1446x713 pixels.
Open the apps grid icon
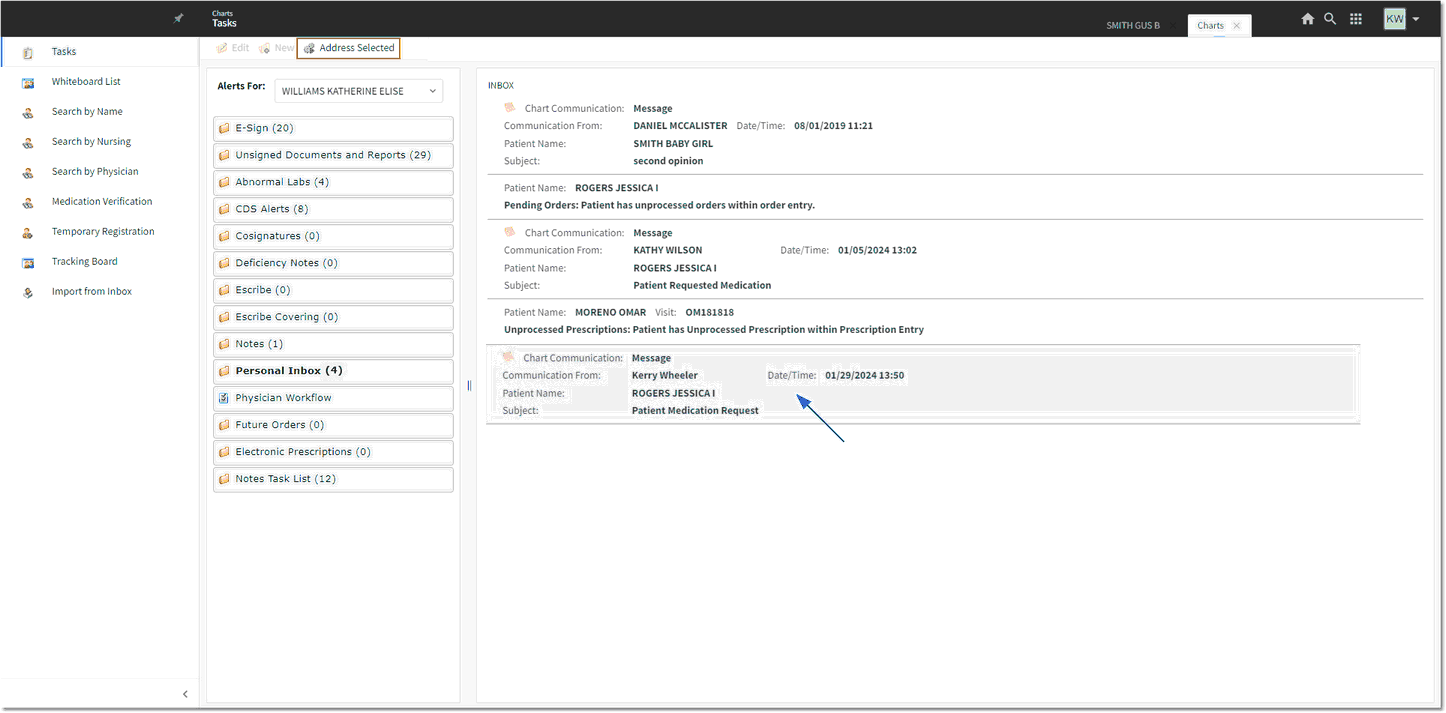point(1356,19)
